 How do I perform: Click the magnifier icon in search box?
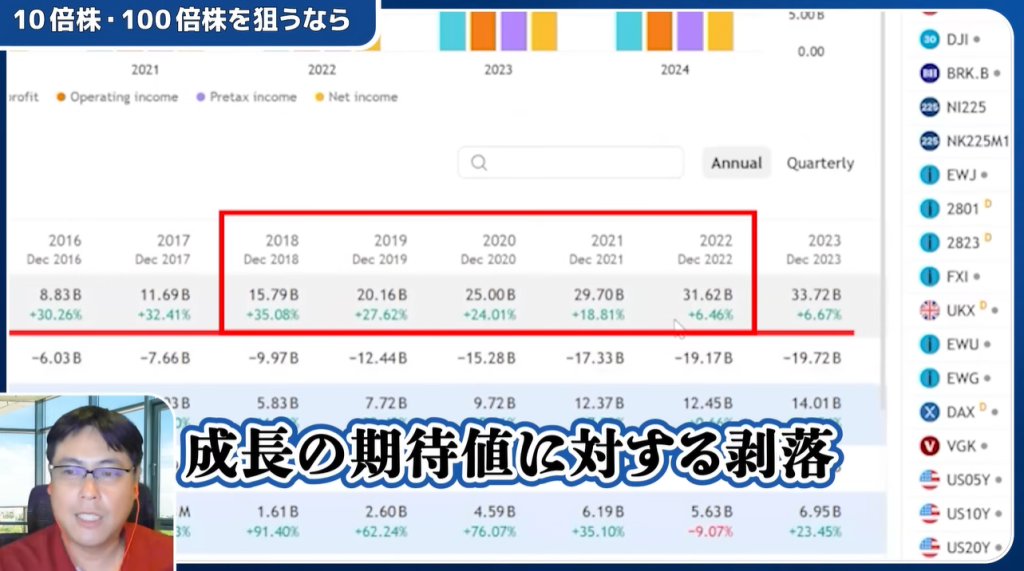pos(478,163)
